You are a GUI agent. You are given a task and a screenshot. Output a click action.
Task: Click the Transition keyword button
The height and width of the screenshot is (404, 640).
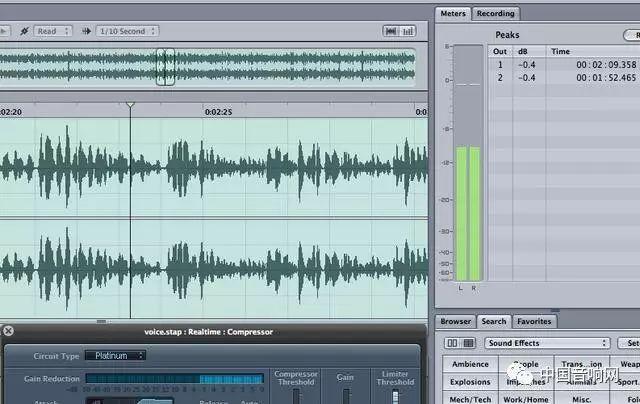(582, 364)
